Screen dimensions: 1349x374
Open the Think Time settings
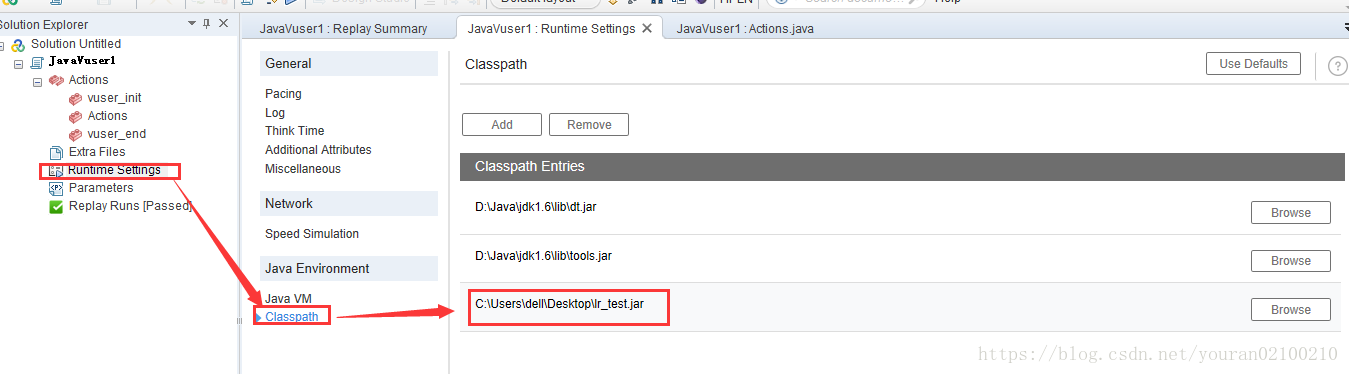(294, 131)
